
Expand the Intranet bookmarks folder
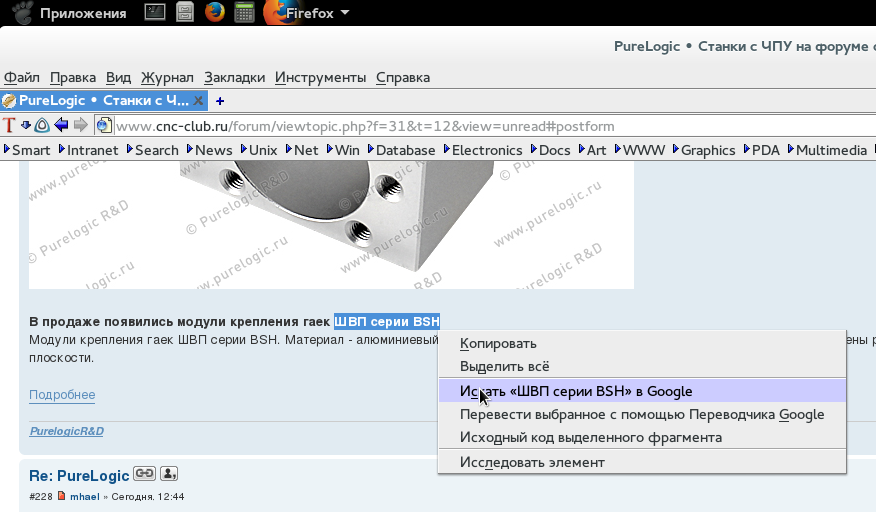tap(88, 150)
